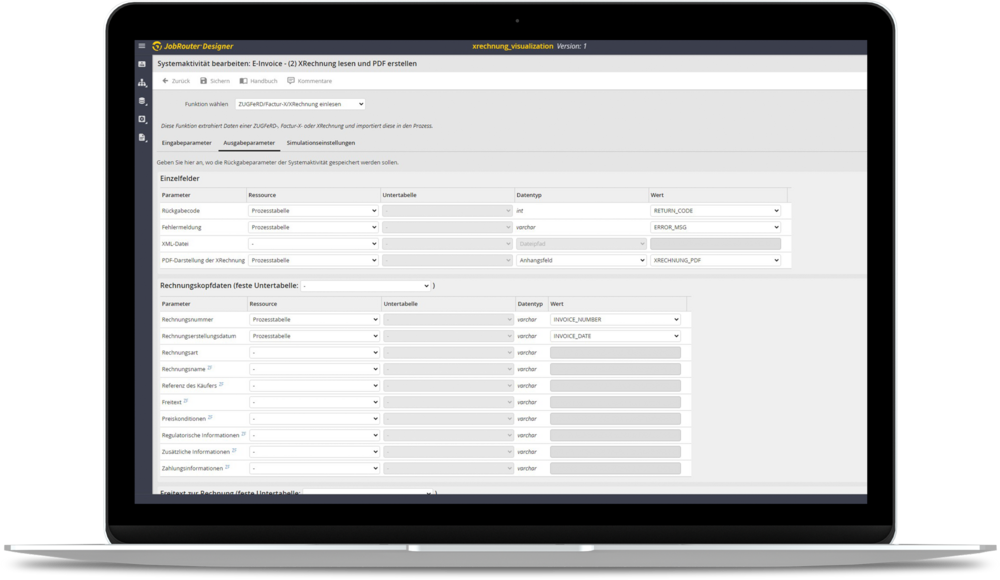Viewport: 1000px width, 580px height.
Task: Click the Handbuch book icon
Action: point(243,81)
